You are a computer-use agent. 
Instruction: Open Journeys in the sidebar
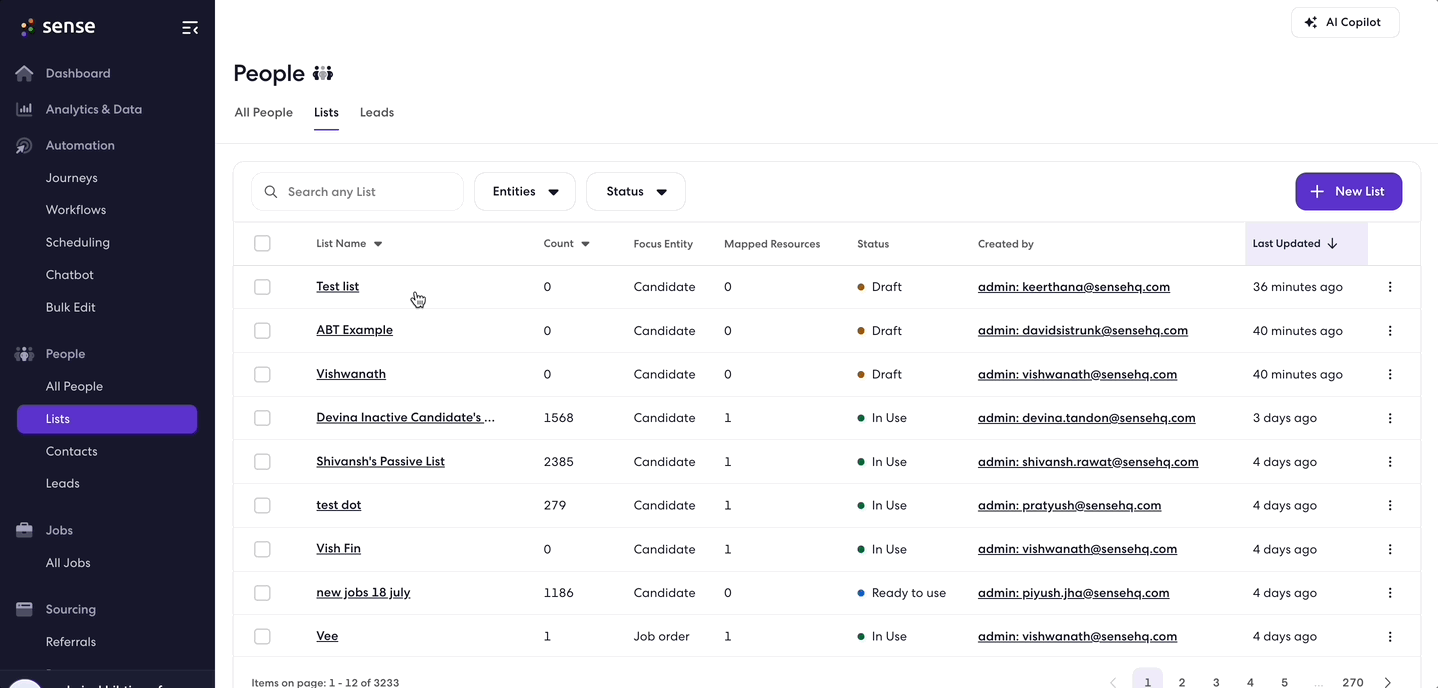click(x=72, y=178)
